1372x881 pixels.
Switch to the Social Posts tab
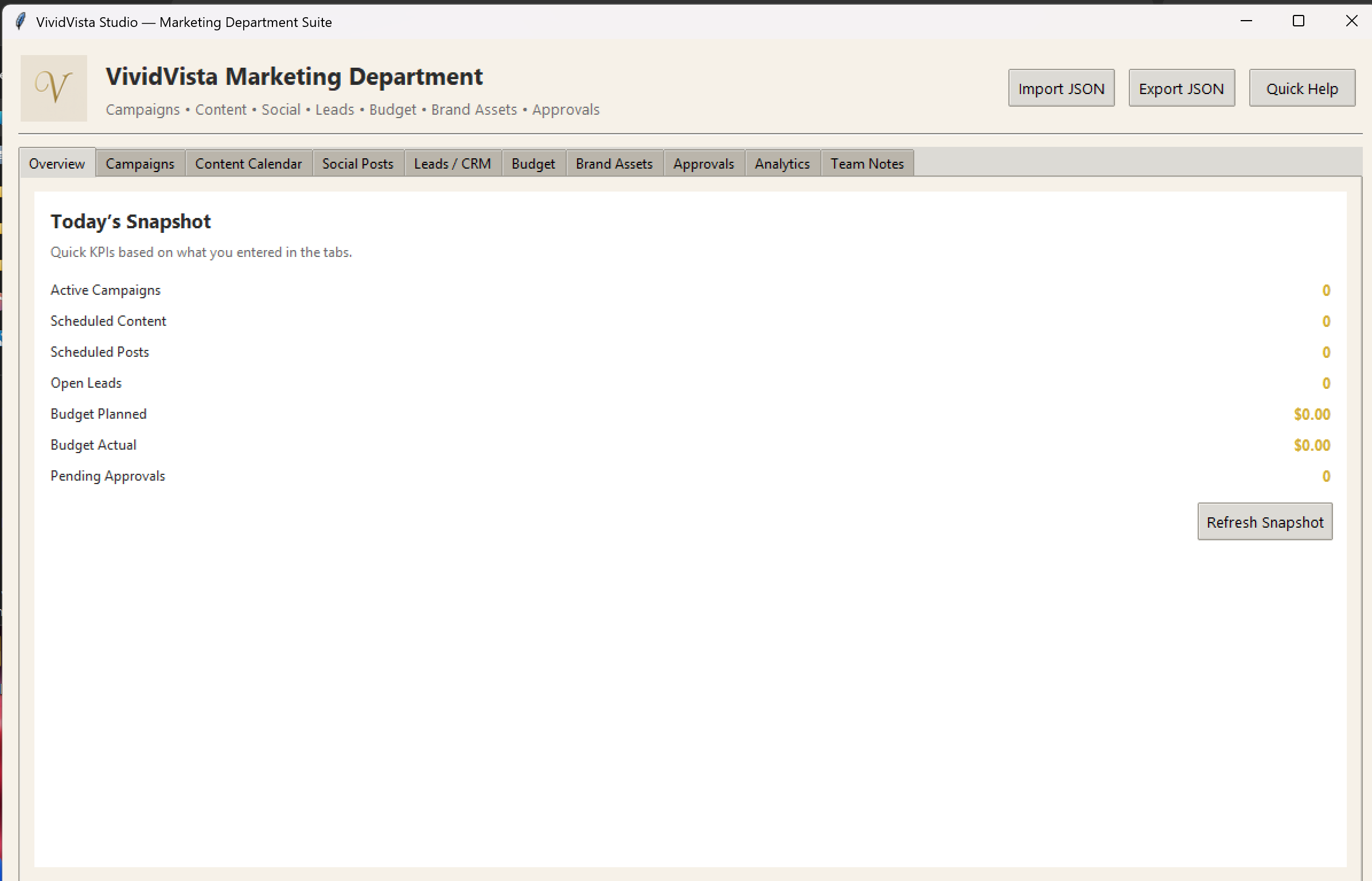358,163
